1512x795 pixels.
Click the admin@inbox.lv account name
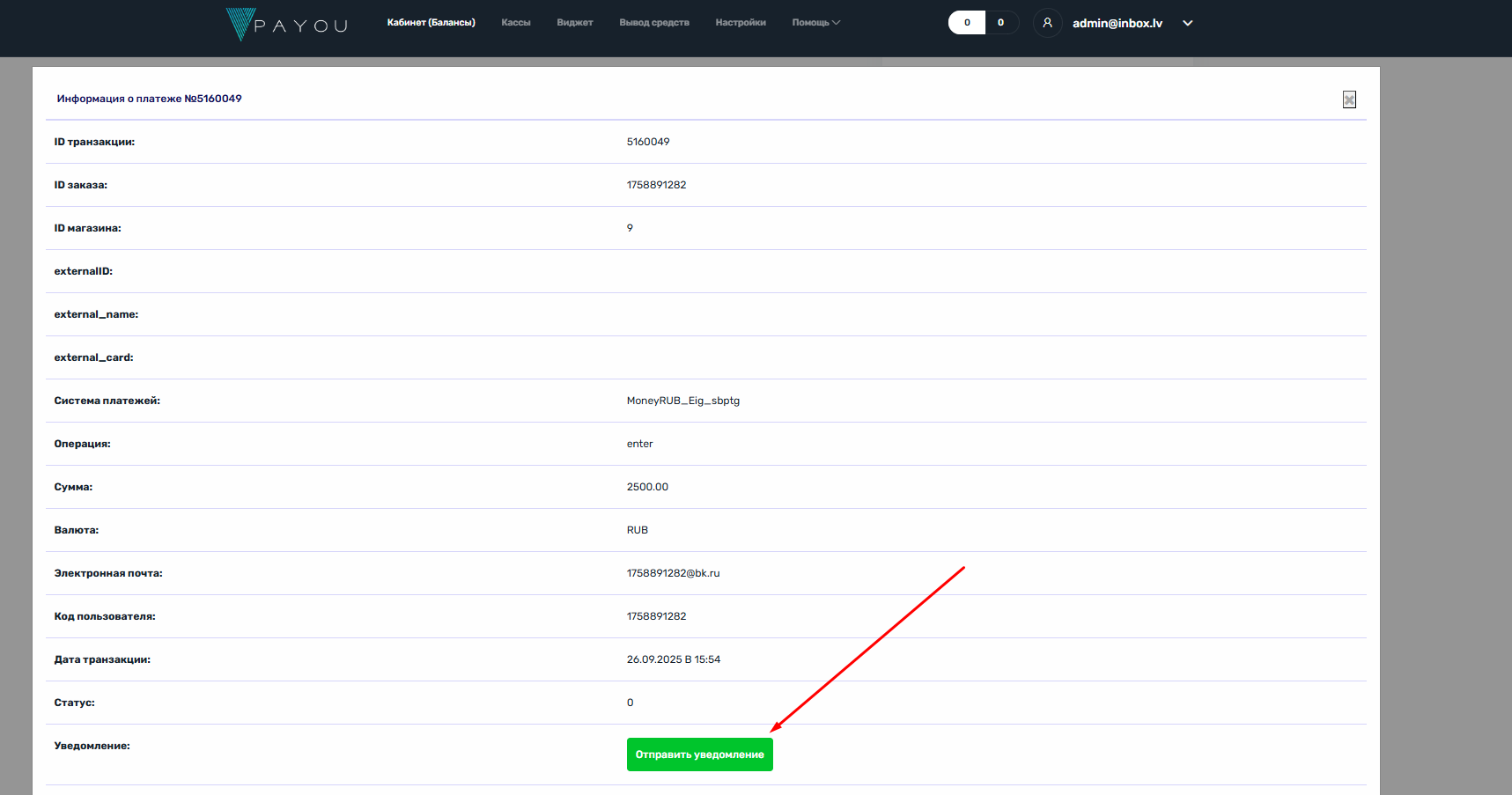coord(1117,24)
